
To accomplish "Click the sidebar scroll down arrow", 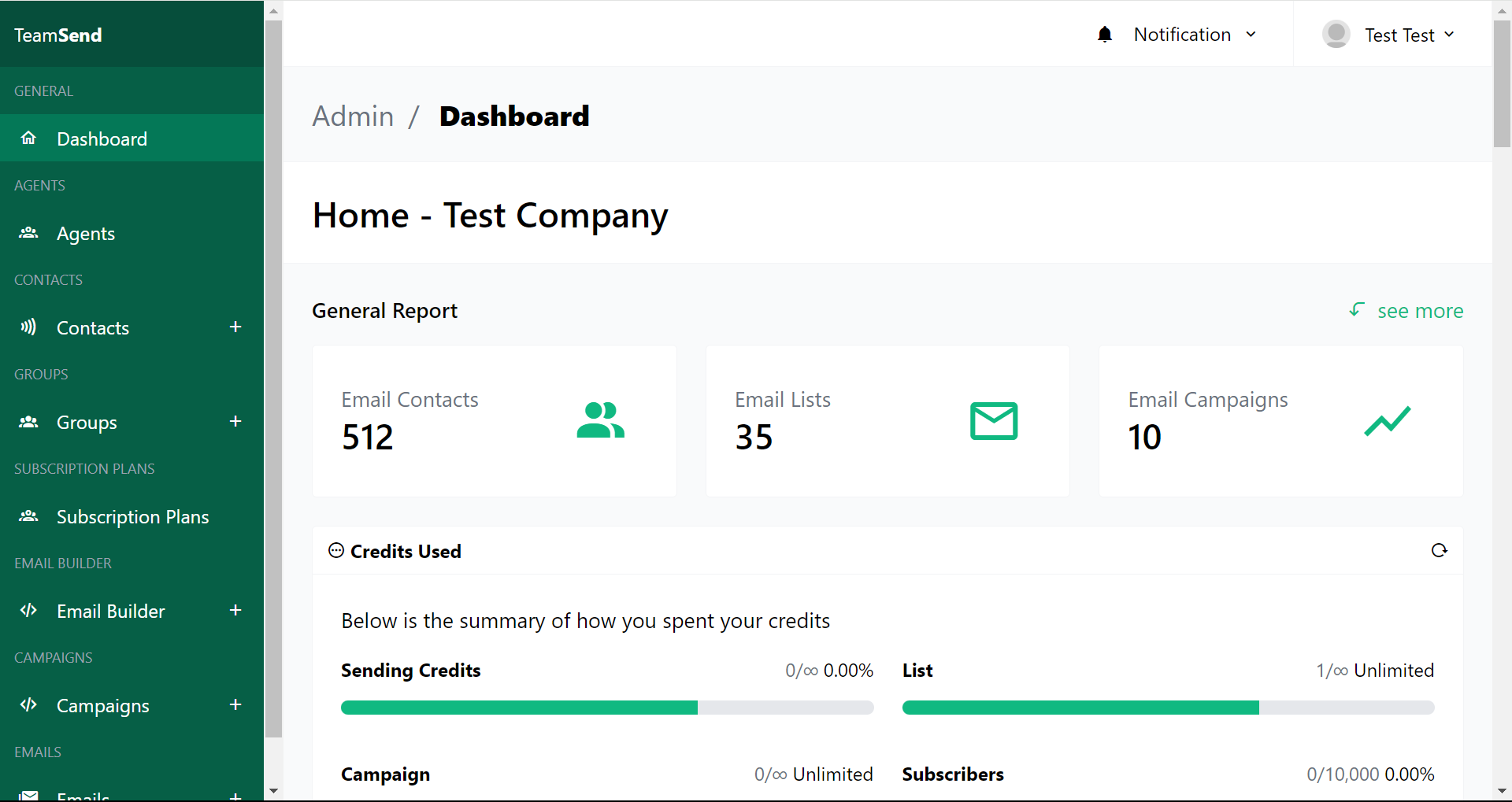I will [273, 791].
